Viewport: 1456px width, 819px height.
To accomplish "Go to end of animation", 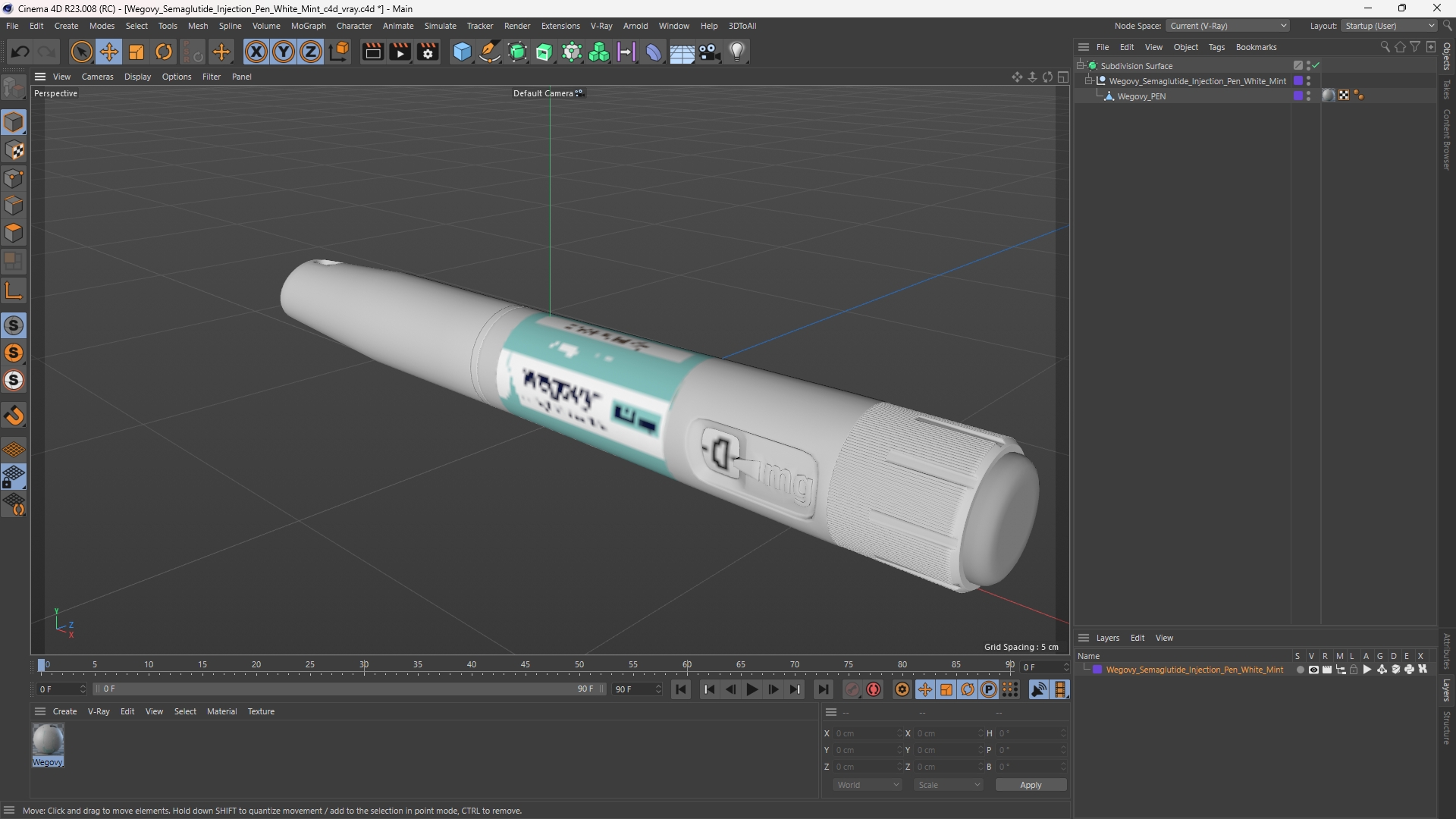I will 823,689.
